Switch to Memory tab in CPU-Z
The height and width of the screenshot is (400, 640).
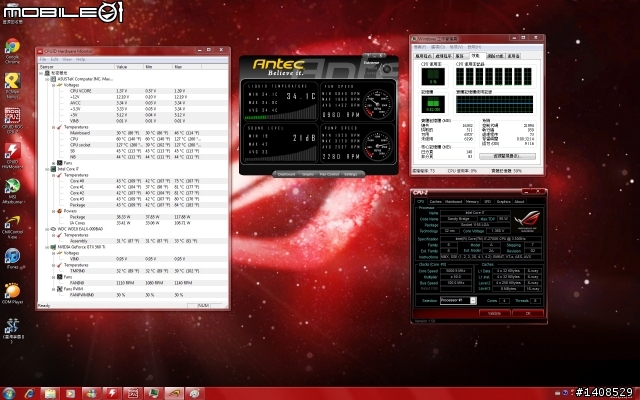click(x=472, y=202)
